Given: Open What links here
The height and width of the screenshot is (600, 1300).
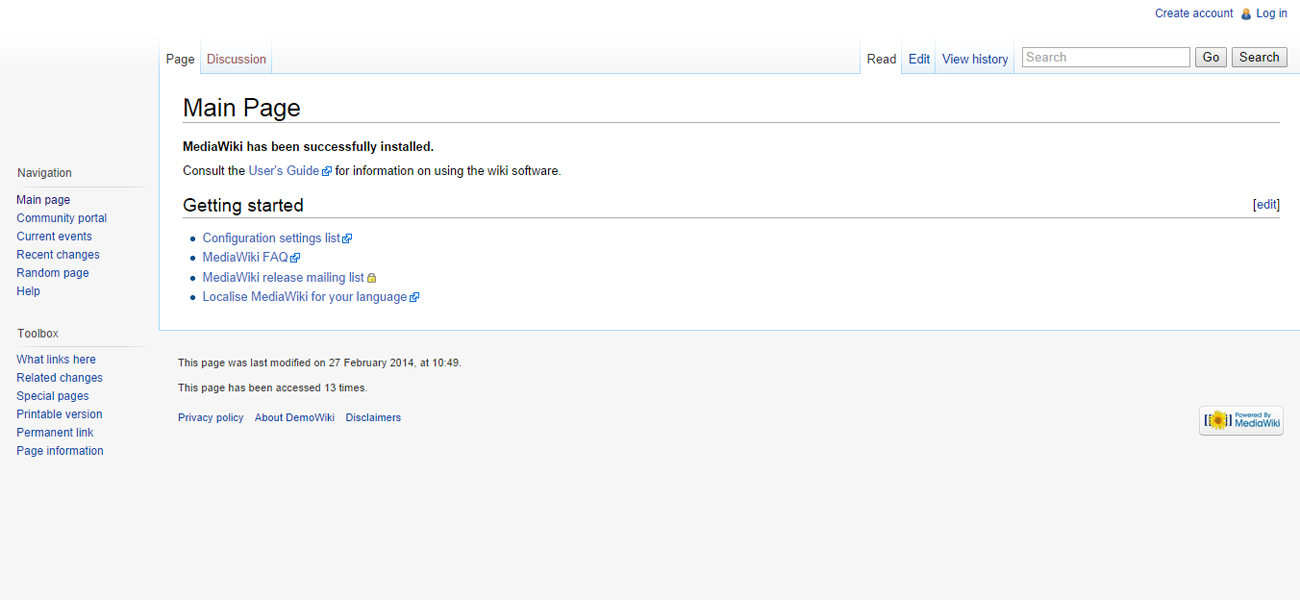Looking at the screenshot, I should (x=56, y=359).
